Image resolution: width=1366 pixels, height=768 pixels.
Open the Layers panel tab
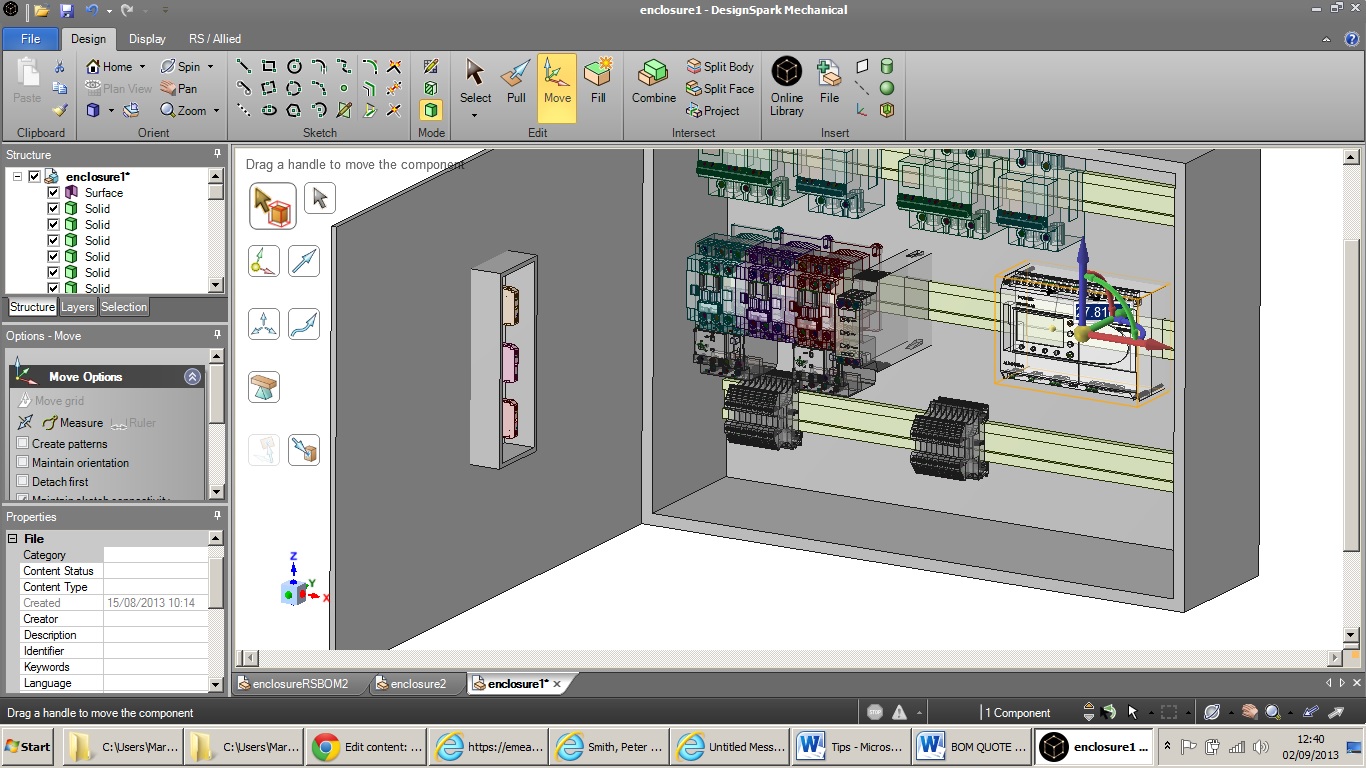coord(77,307)
